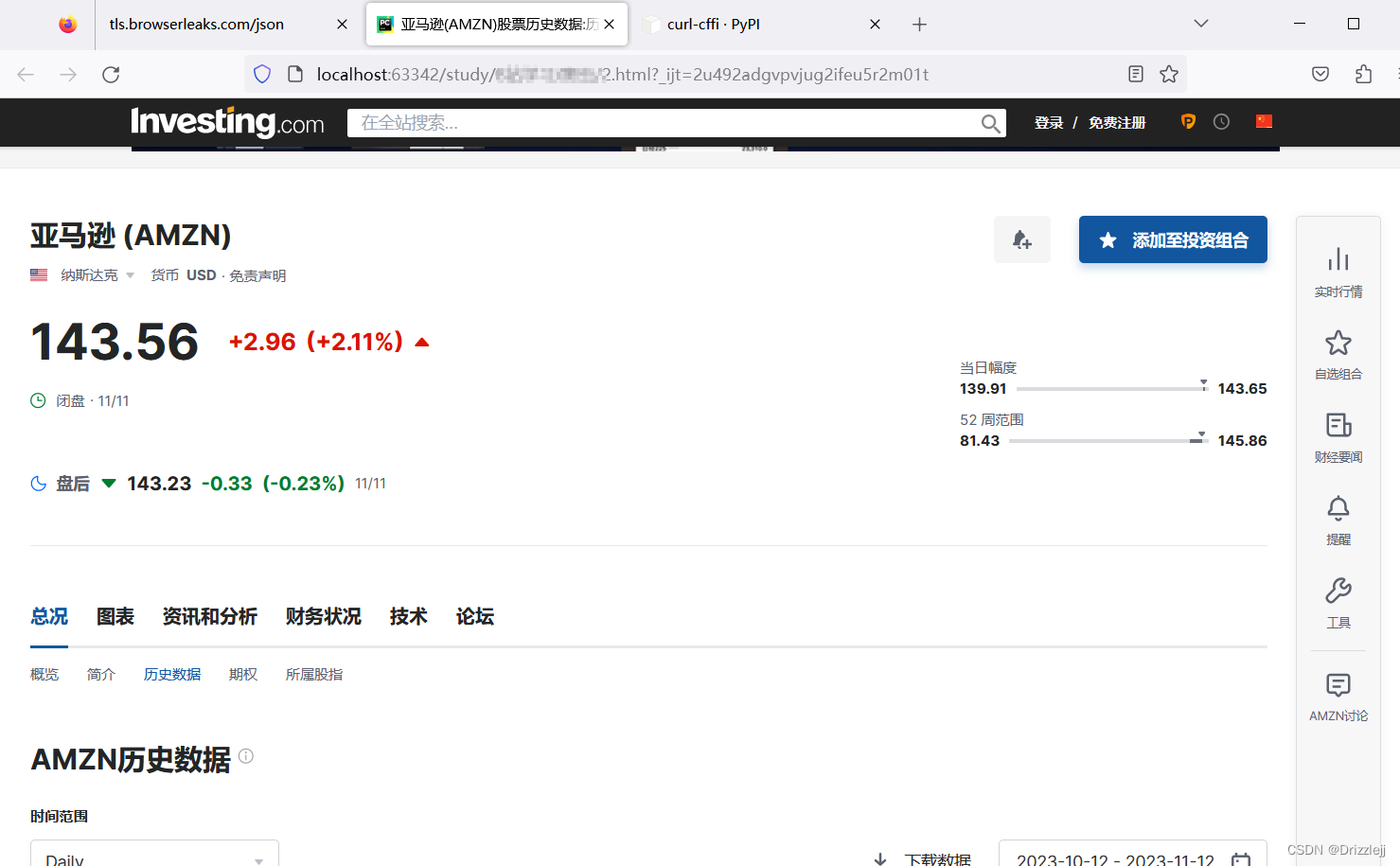This screenshot has width=1400, height=866.
Task: Click the 免费注册 link
Action: 1117,122
